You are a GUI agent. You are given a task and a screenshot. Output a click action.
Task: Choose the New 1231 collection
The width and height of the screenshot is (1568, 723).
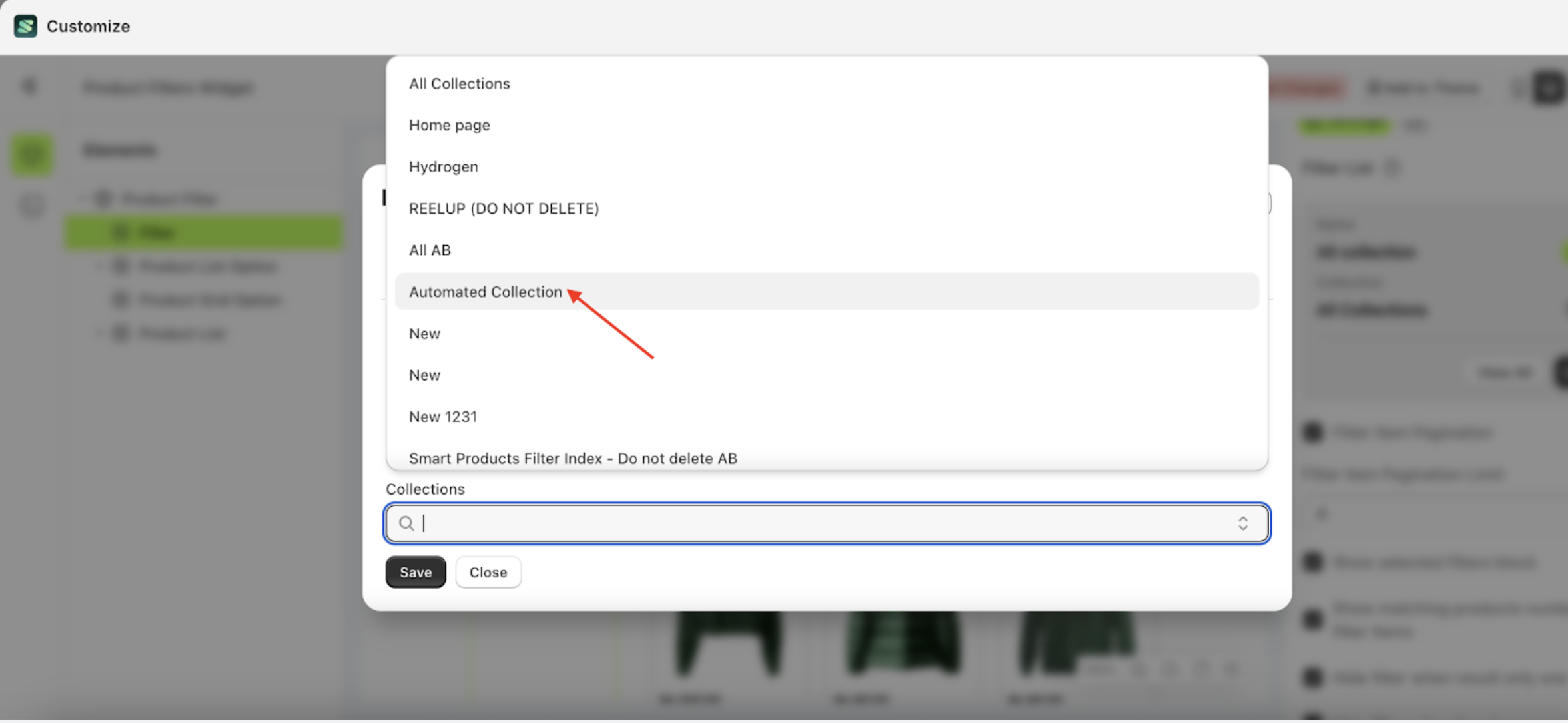click(443, 417)
